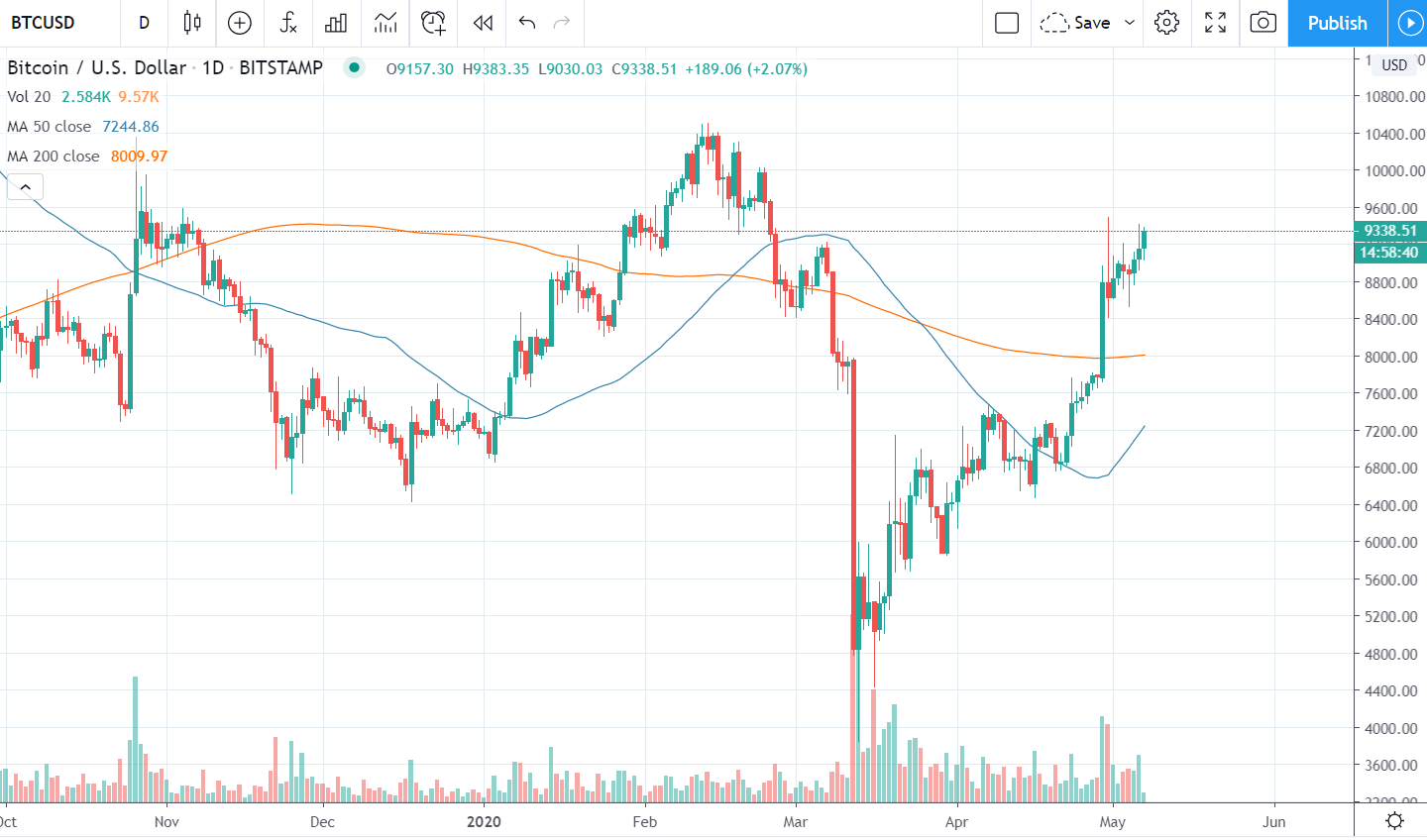Image resolution: width=1427 pixels, height=840 pixels.
Task: Toggle fullscreen mode for the chart
Action: pyautogui.click(x=1215, y=23)
